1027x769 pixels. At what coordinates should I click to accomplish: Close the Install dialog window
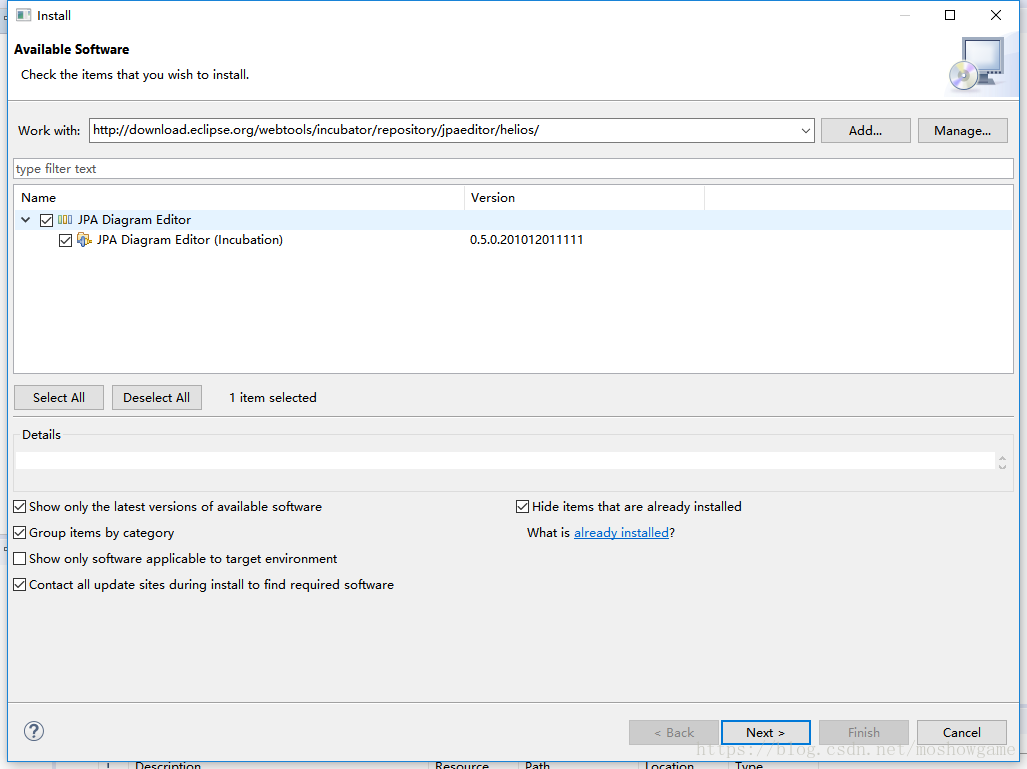[996, 15]
